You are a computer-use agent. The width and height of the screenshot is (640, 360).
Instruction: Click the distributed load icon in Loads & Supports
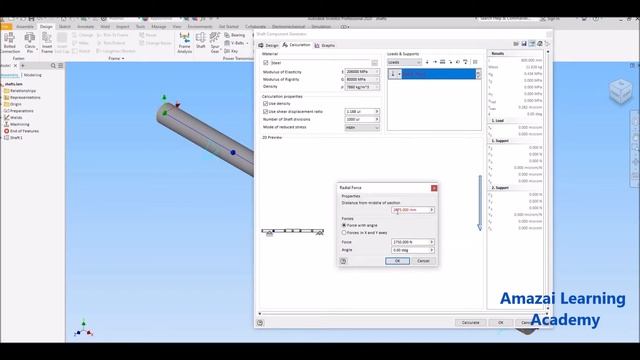click(x=442, y=62)
